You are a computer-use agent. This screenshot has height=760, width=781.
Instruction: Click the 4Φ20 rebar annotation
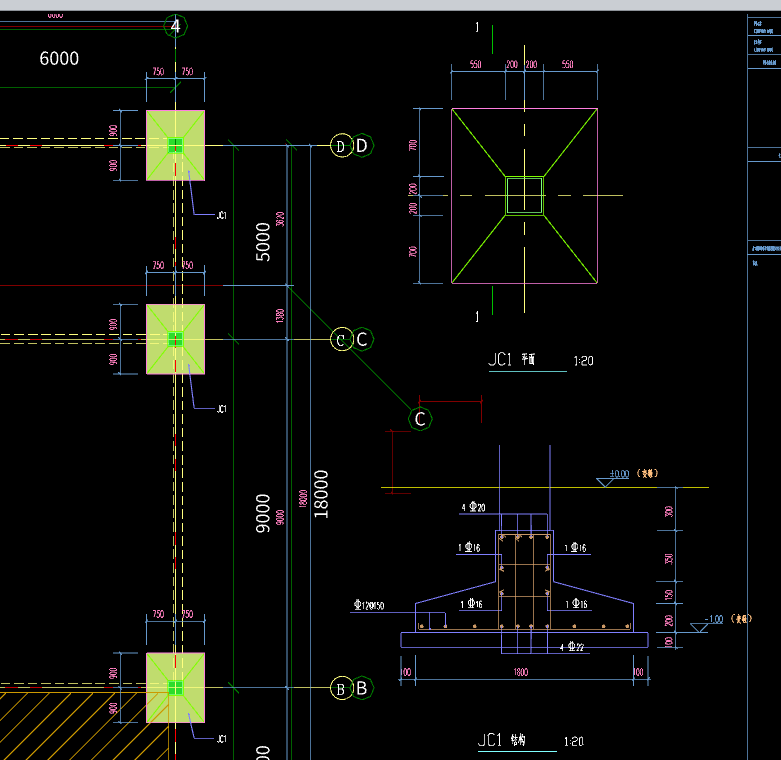(473, 507)
